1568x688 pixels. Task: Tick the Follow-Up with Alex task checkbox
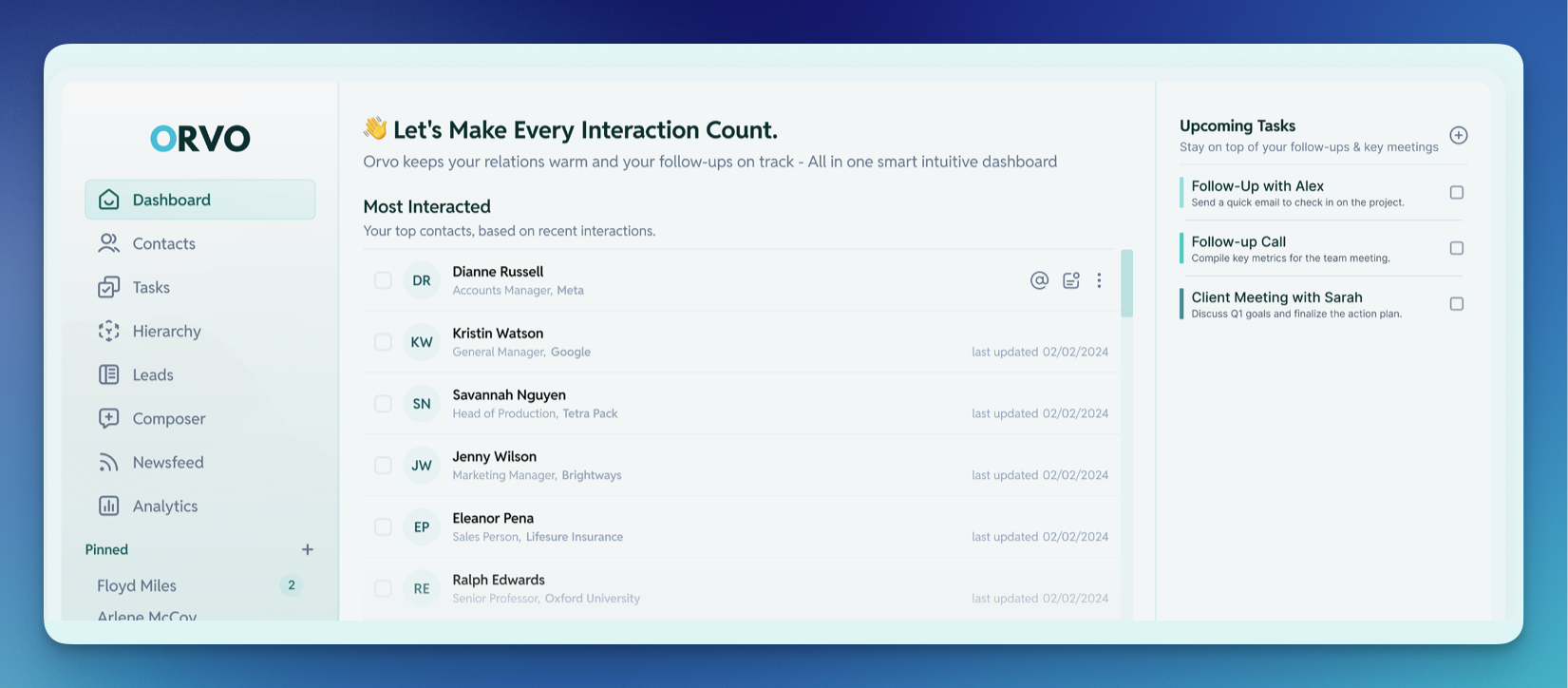pyautogui.click(x=1456, y=193)
